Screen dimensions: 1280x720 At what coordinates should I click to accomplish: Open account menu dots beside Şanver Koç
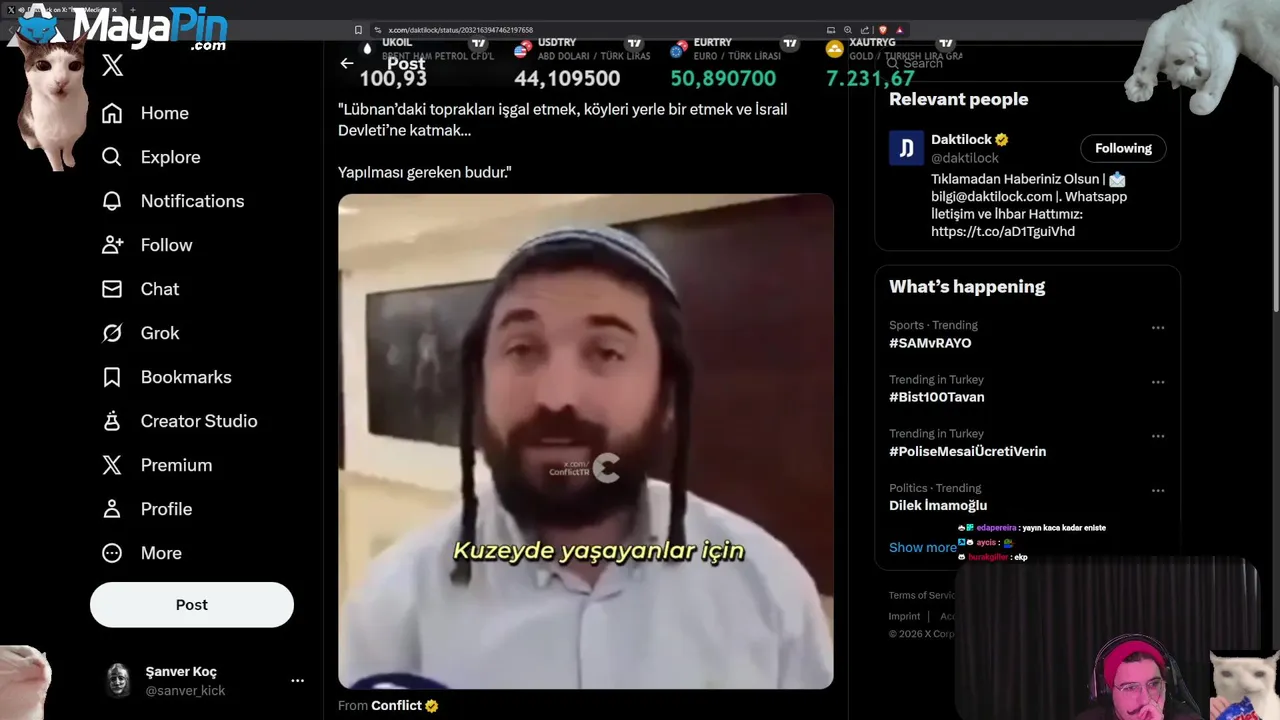(297, 680)
